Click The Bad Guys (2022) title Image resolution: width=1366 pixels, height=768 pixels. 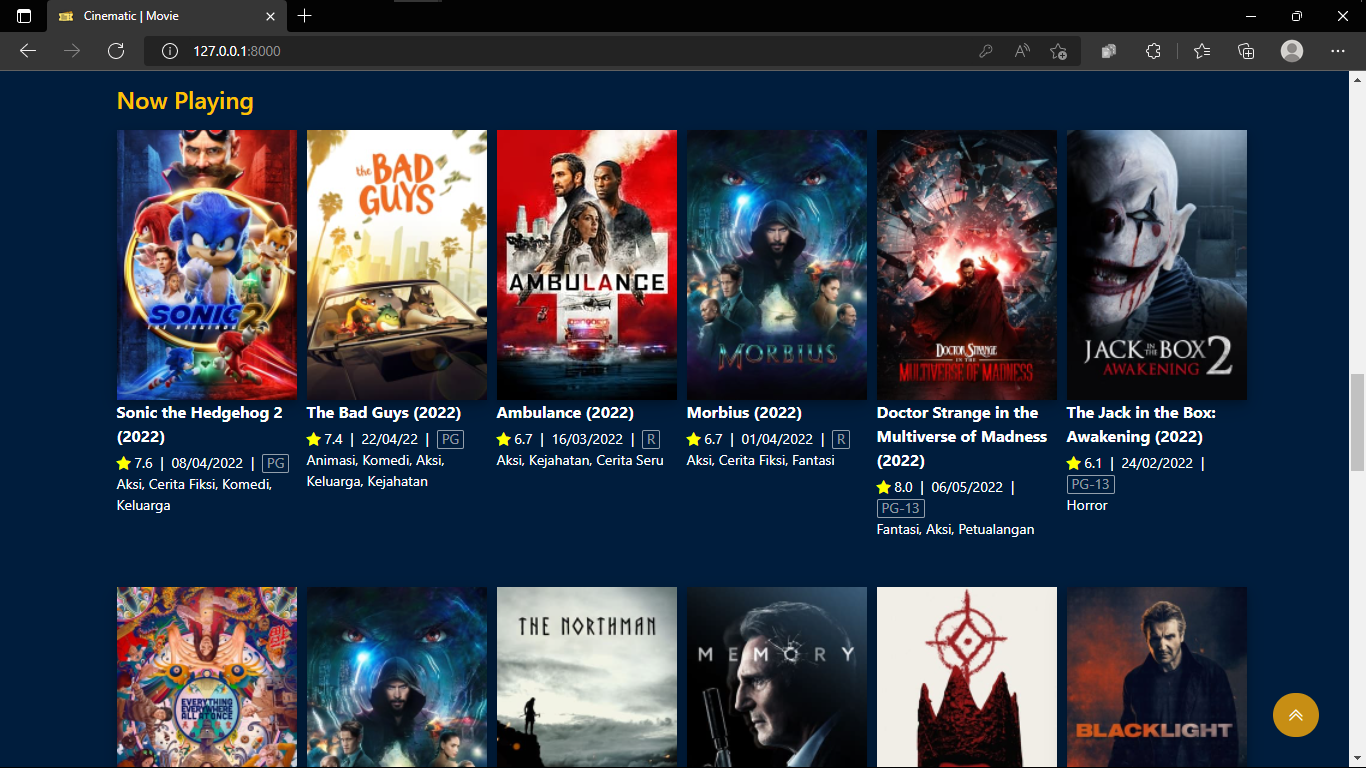coord(384,413)
